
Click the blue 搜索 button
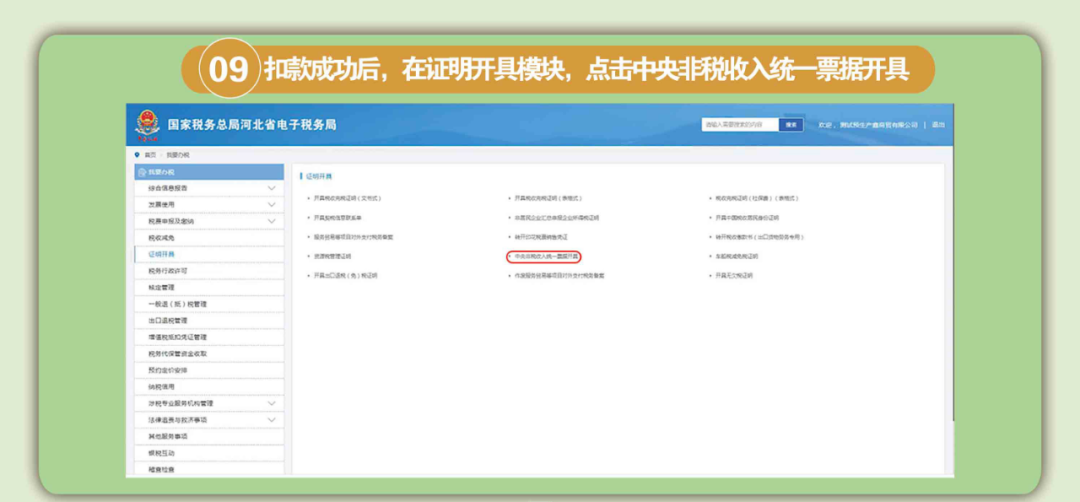[791, 125]
